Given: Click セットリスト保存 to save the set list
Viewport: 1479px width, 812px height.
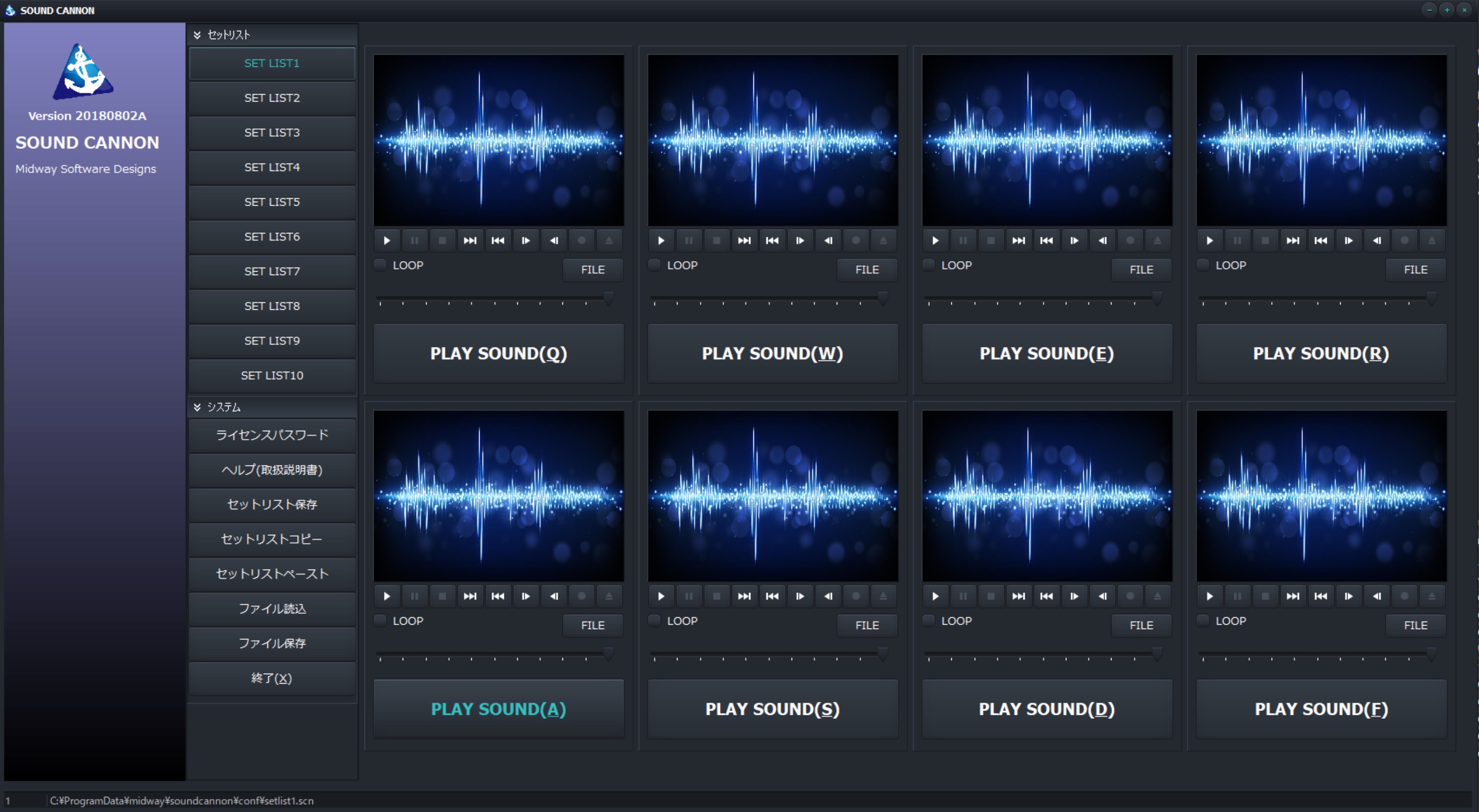Looking at the screenshot, I should coord(272,505).
